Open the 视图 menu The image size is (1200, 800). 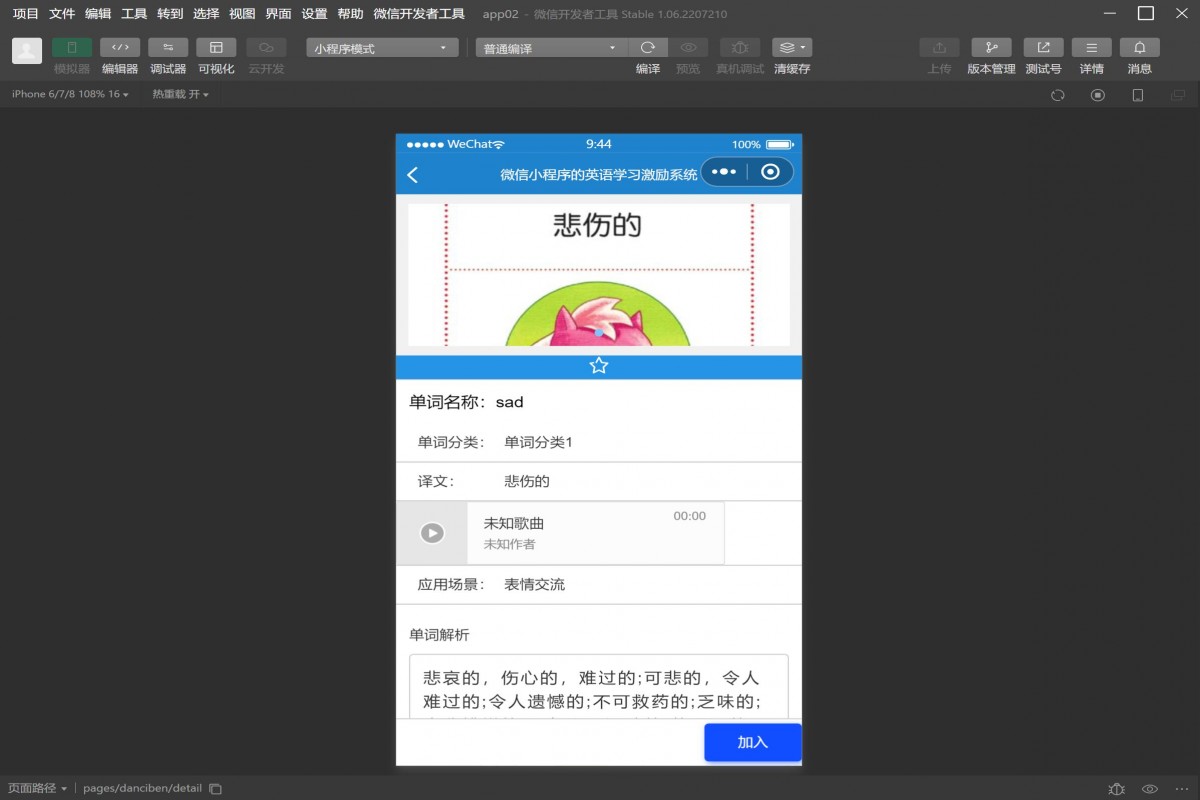pyautogui.click(x=242, y=14)
